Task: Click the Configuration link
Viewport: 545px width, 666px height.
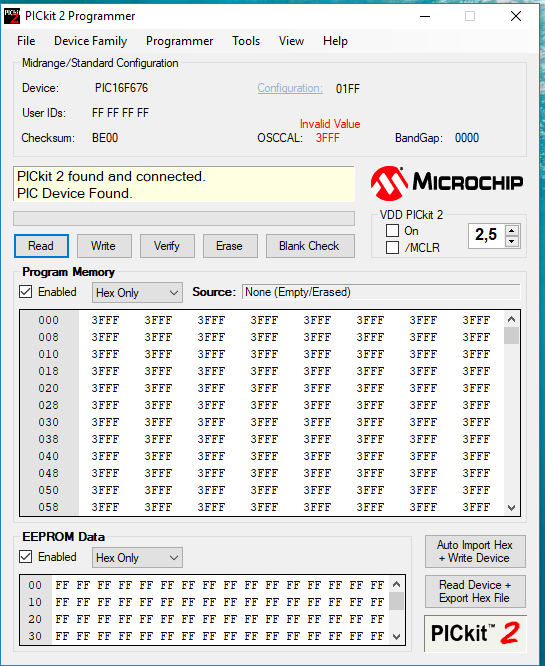Action: click(x=290, y=88)
